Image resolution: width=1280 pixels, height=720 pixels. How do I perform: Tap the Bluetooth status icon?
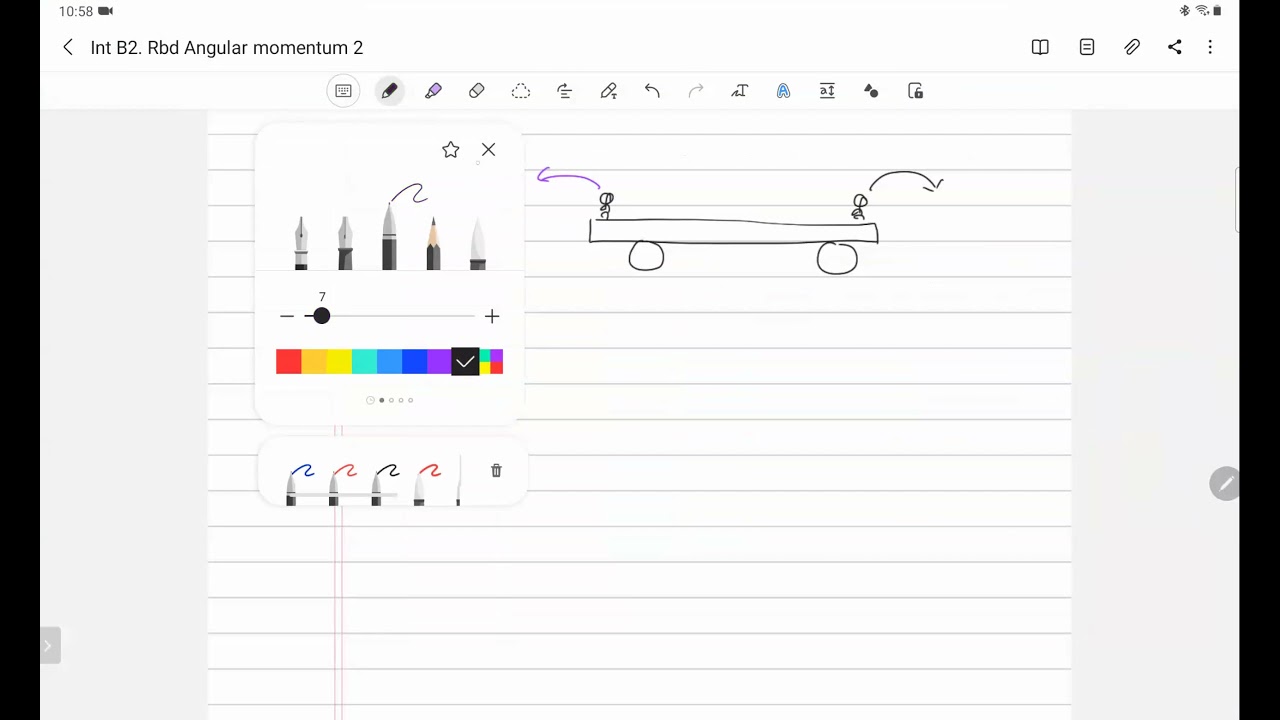(1185, 11)
